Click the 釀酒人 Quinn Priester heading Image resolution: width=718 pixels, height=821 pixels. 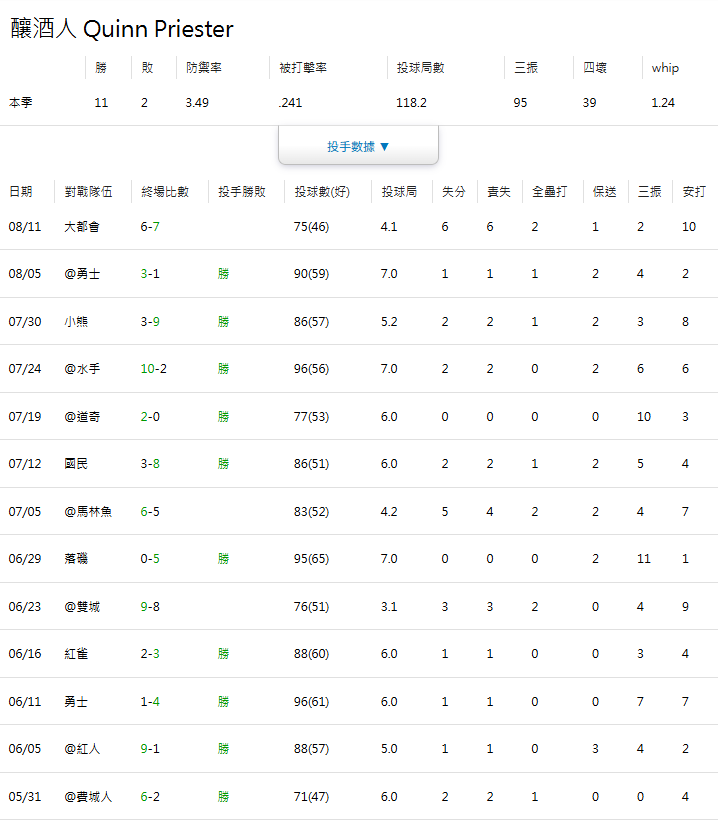pos(122,29)
